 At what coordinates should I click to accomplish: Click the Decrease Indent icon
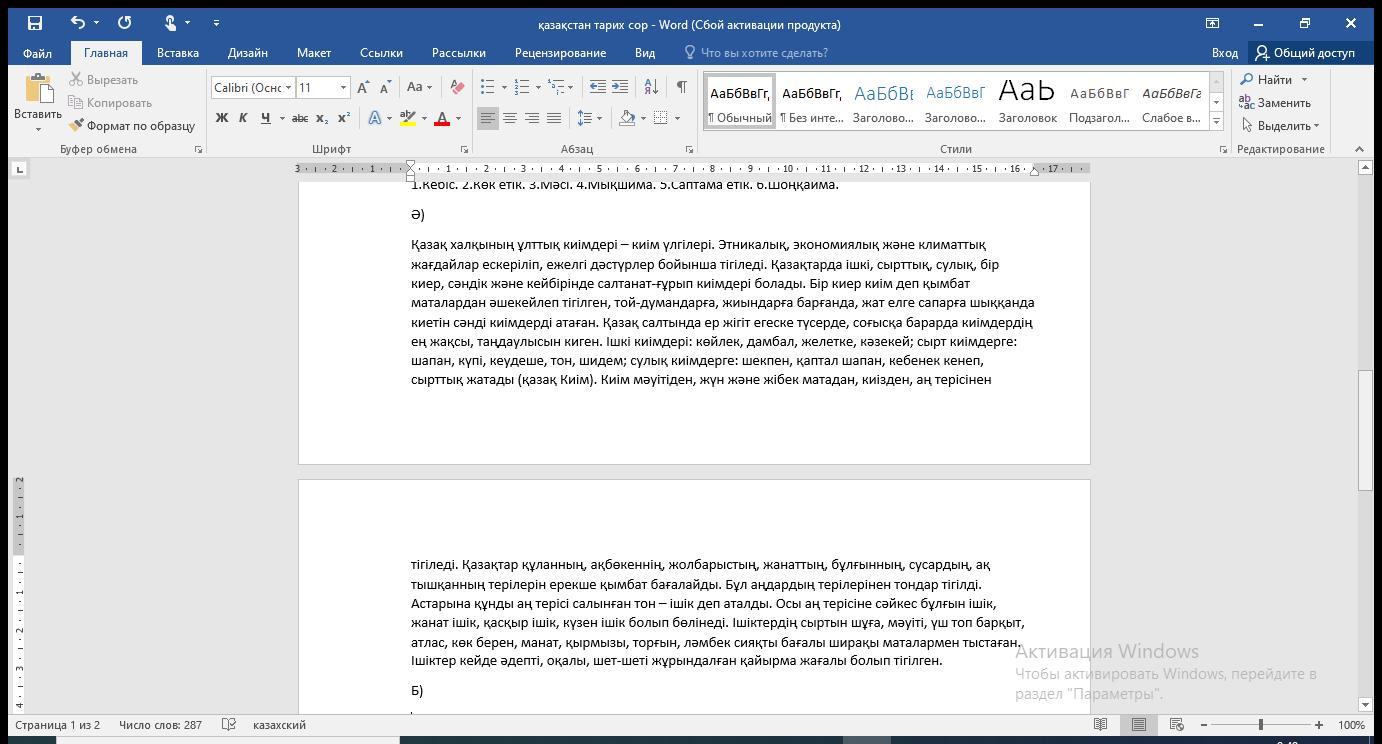[598, 87]
